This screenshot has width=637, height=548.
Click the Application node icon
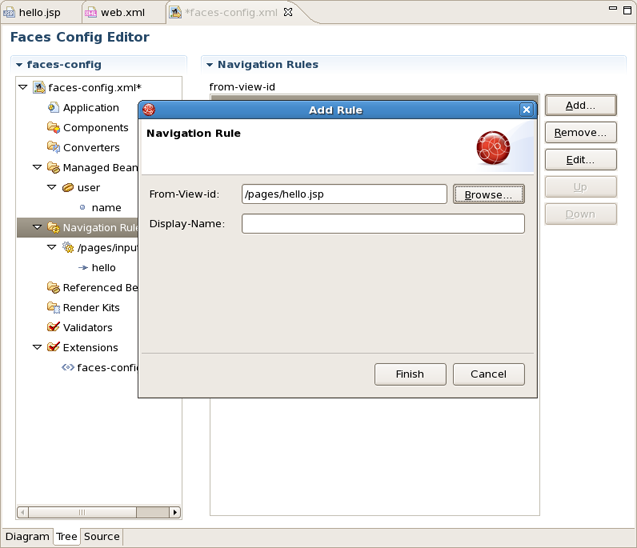point(53,107)
